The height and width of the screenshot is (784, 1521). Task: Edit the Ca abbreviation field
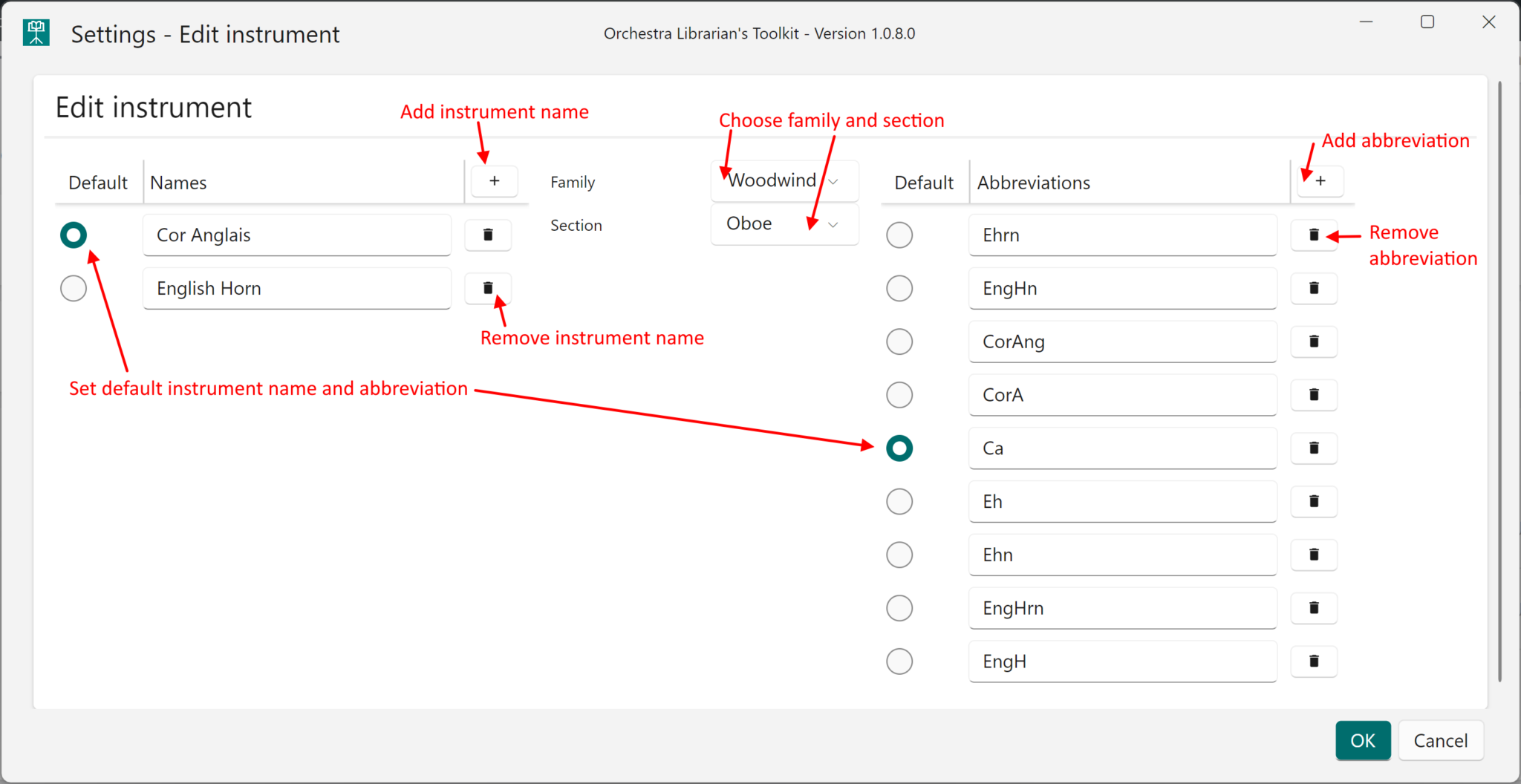coord(1122,448)
